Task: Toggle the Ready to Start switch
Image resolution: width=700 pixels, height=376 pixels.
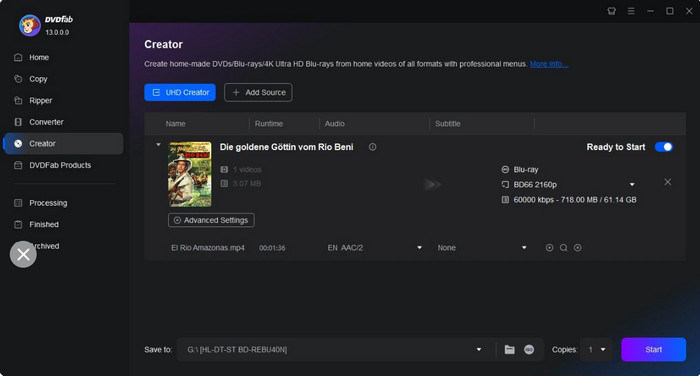Action: click(x=664, y=147)
